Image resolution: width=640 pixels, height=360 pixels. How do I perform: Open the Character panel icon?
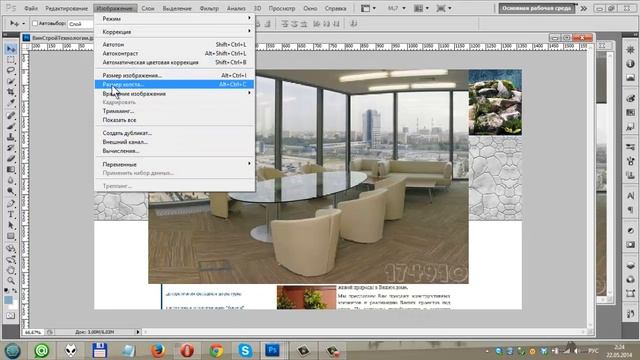[631, 196]
